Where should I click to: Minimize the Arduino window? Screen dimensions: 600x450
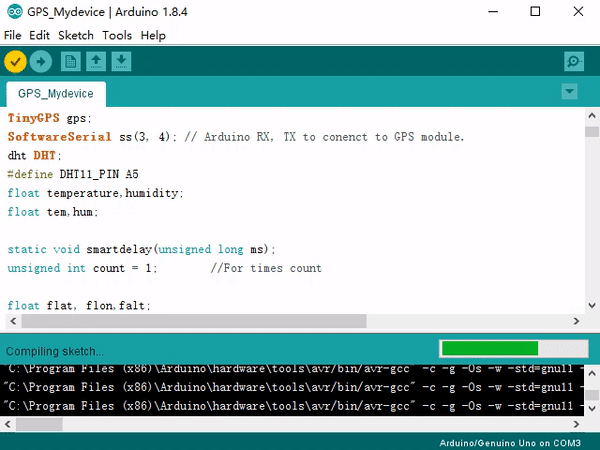(x=493, y=11)
